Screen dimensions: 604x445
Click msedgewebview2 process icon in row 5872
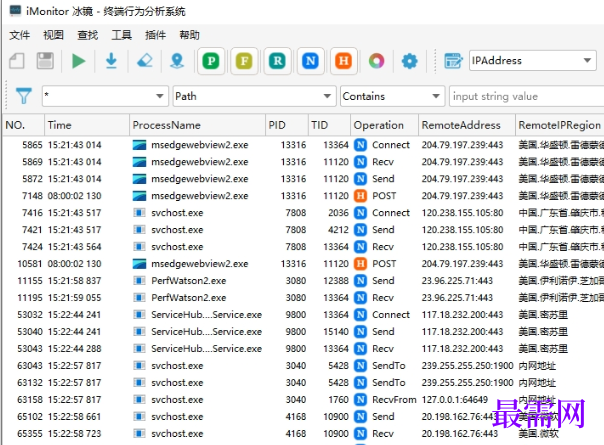click(x=139, y=179)
